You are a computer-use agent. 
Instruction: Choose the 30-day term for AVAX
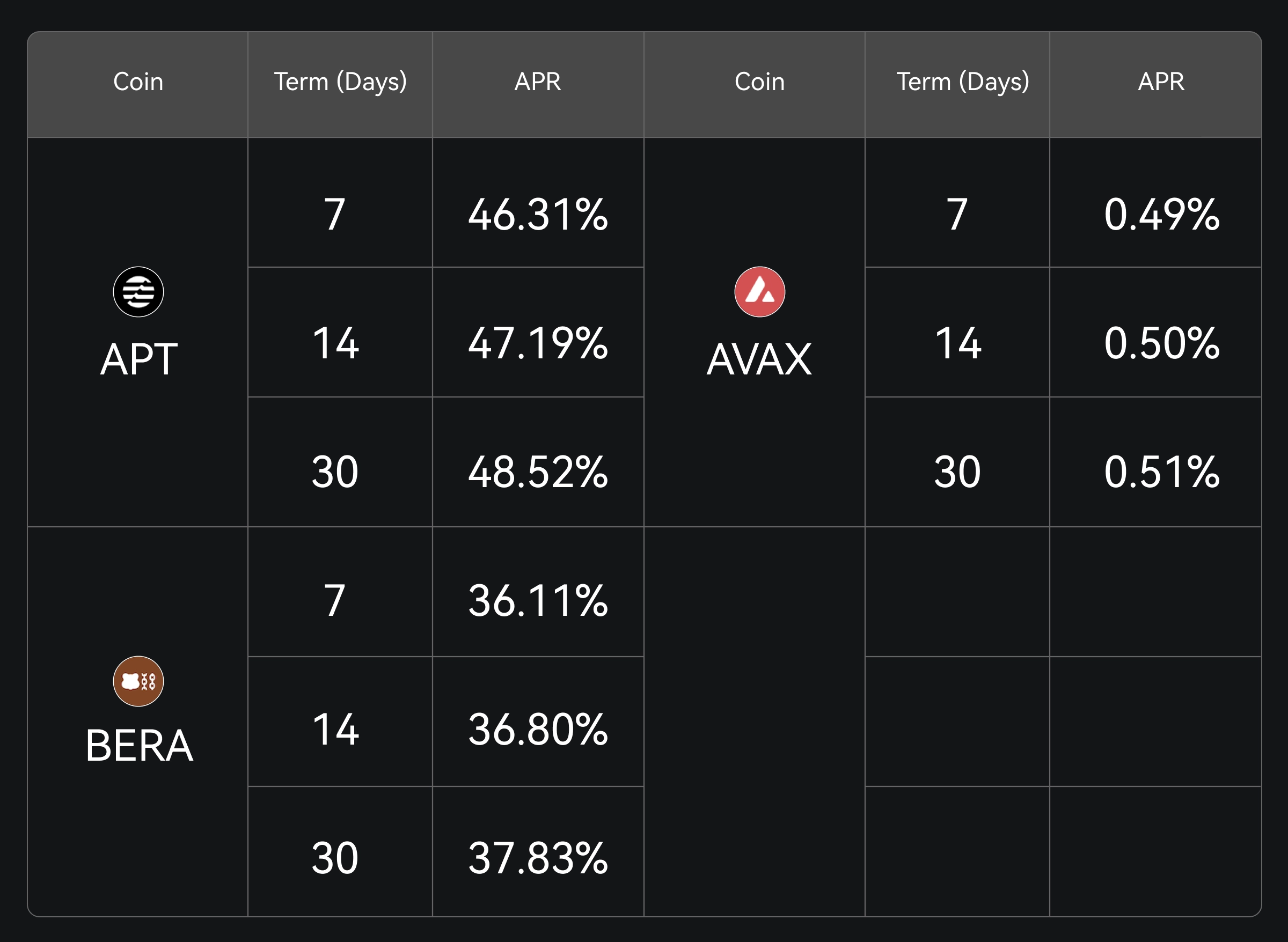click(x=957, y=472)
